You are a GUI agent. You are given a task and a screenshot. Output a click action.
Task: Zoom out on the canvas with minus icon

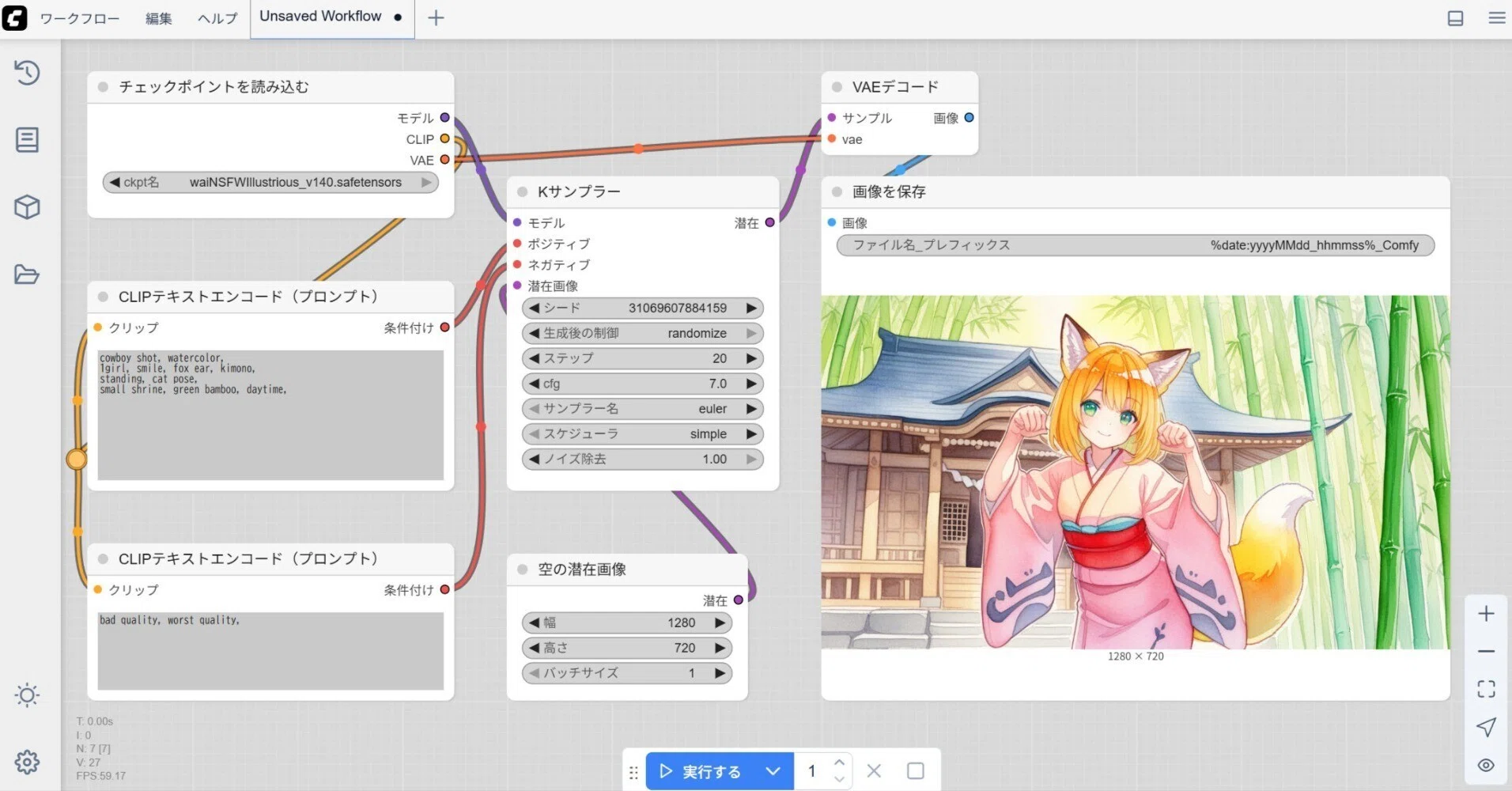coord(1486,651)
